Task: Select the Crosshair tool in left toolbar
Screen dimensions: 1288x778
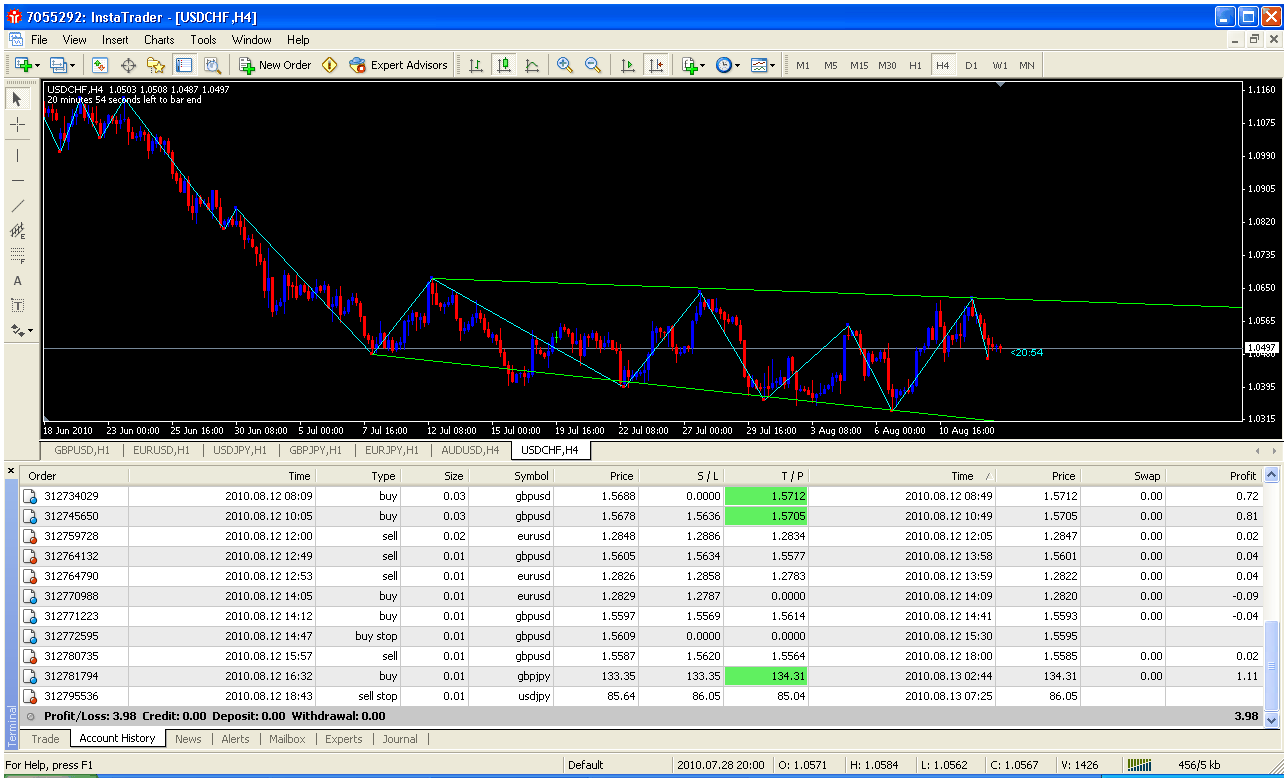Action: 18,124
